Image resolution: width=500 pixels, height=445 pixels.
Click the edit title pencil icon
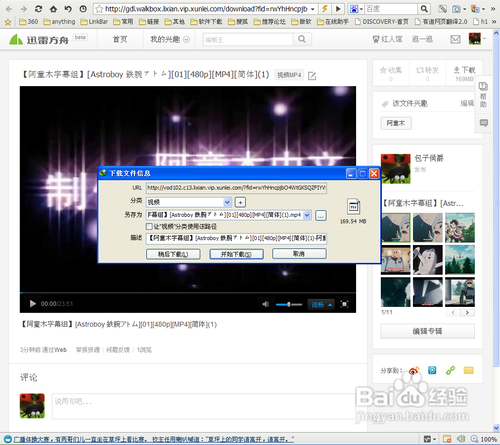[x=312, y=76]
